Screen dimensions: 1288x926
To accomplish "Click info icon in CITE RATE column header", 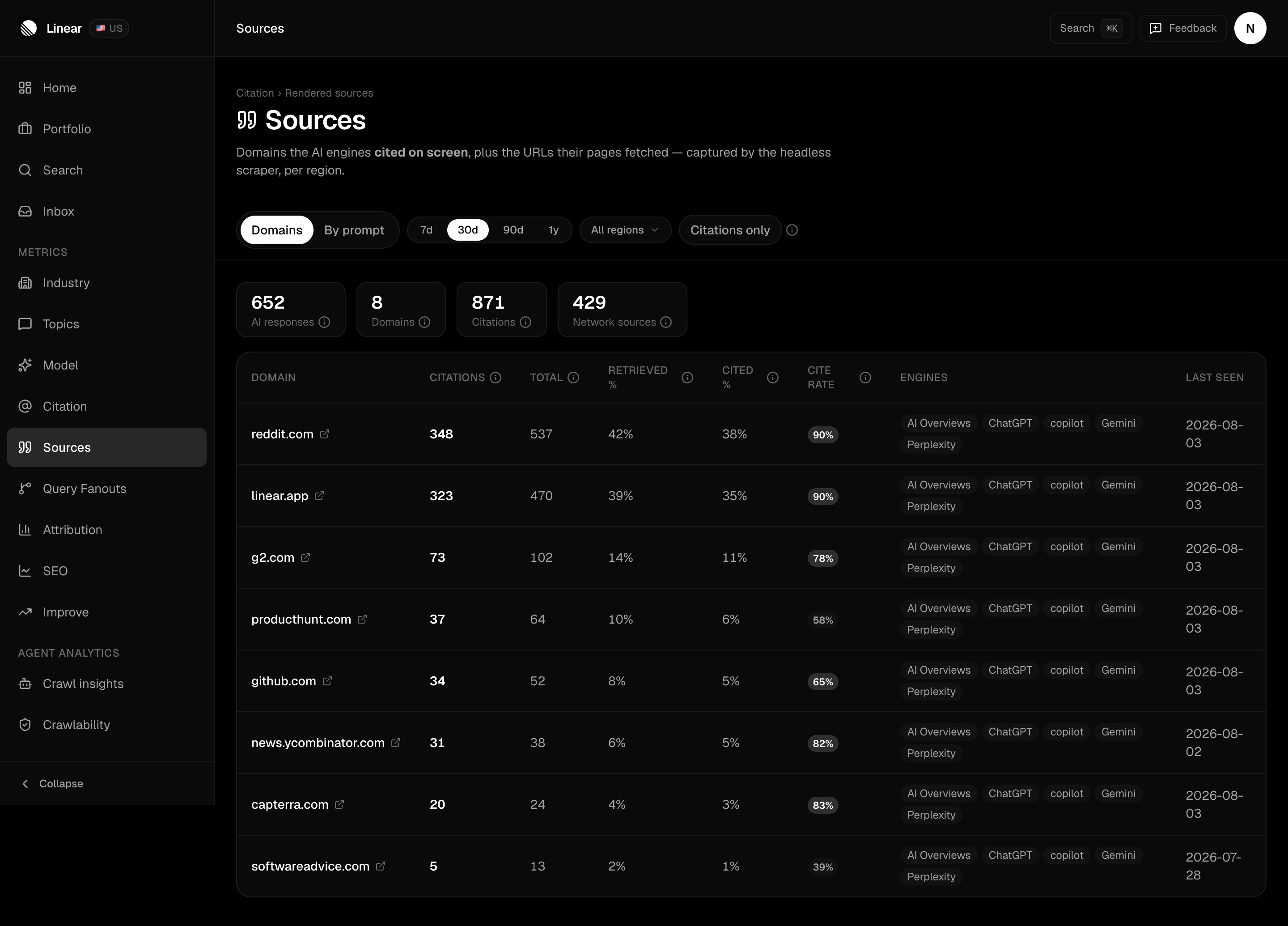I will 865,378.
